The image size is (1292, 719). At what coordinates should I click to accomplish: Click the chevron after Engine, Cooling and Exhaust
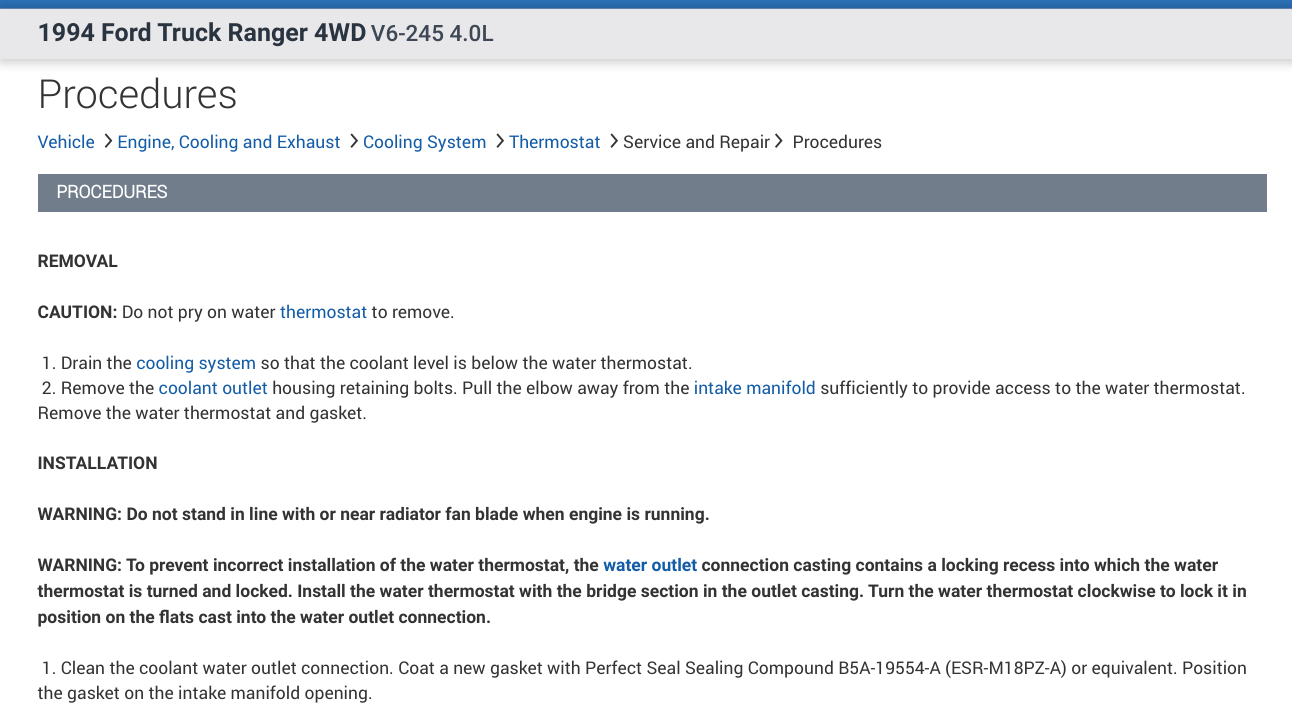click(353, 142)
